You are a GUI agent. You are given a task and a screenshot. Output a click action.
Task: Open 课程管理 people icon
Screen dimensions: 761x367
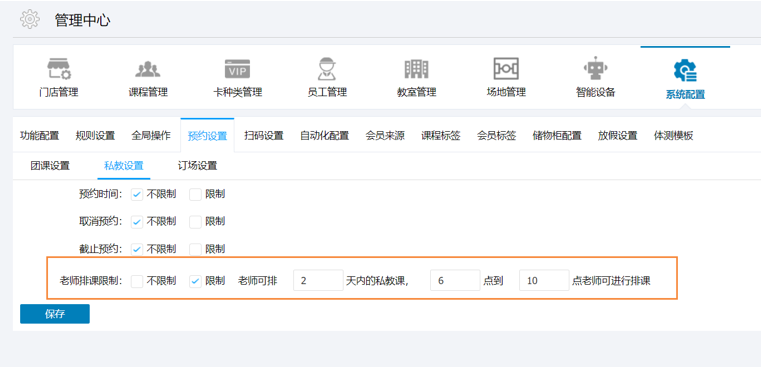point(148,69)
